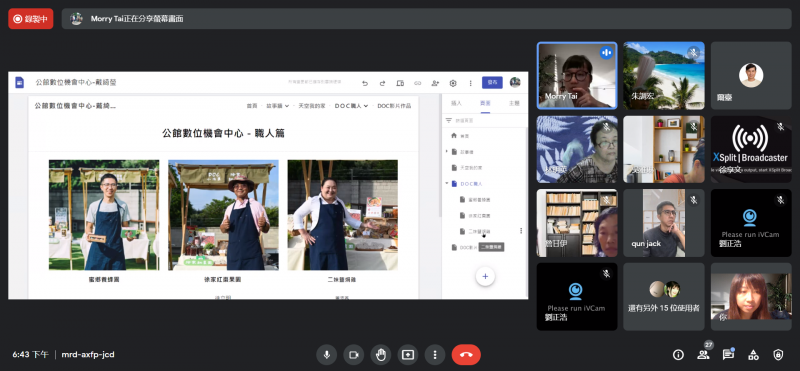Redo the edit in Sites toolbar
This screenshot has width=800, height=371.
click(382, 83)
